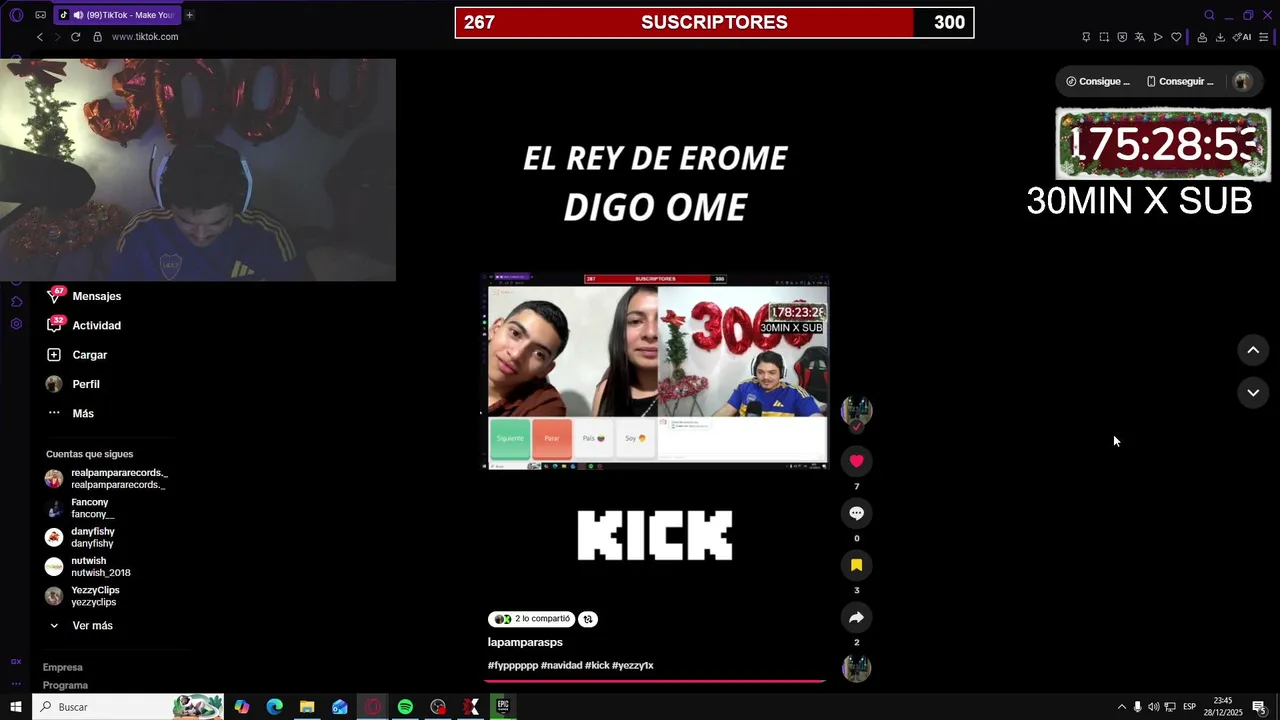This screenshot has height=720, width=1280.
Task: Open the system volume control
Action: (1153, 707)
